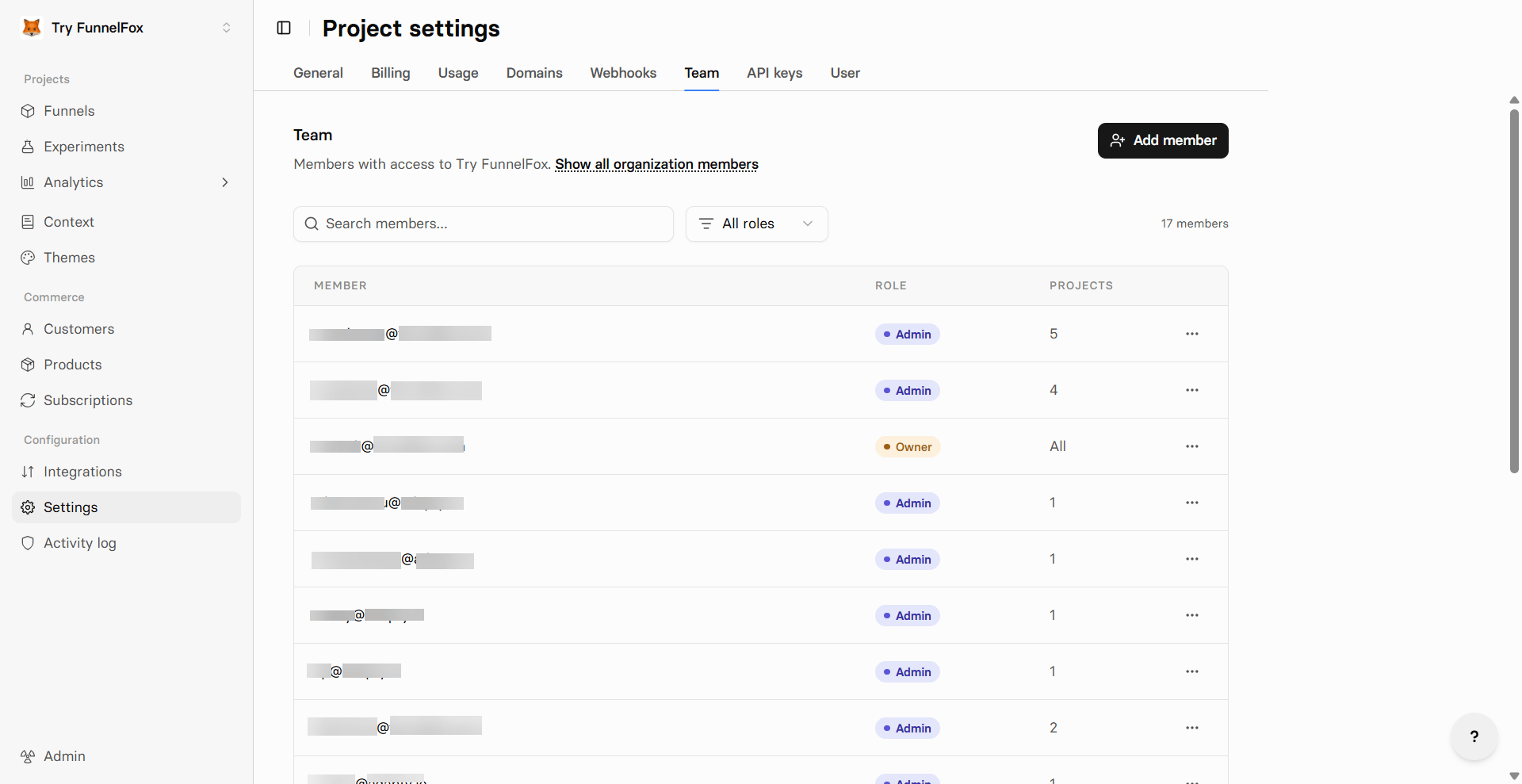This screenshot has height=784, width=1522.
Task: Switch to the Usage tab
Action: point(458,73)
